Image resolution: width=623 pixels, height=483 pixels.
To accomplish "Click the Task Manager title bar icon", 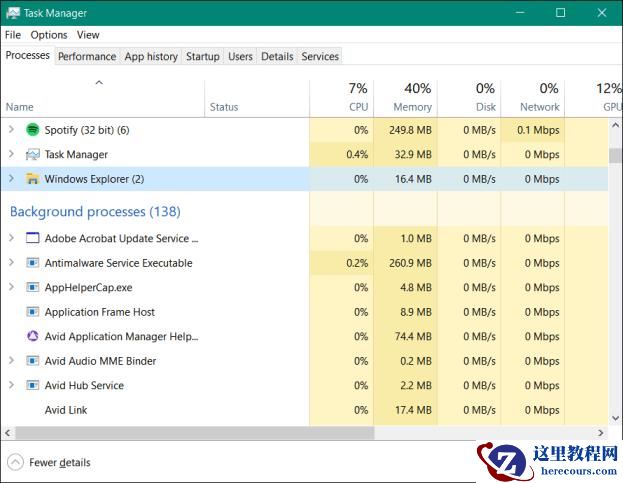I will pyautogui.click(x=13, y=13).
